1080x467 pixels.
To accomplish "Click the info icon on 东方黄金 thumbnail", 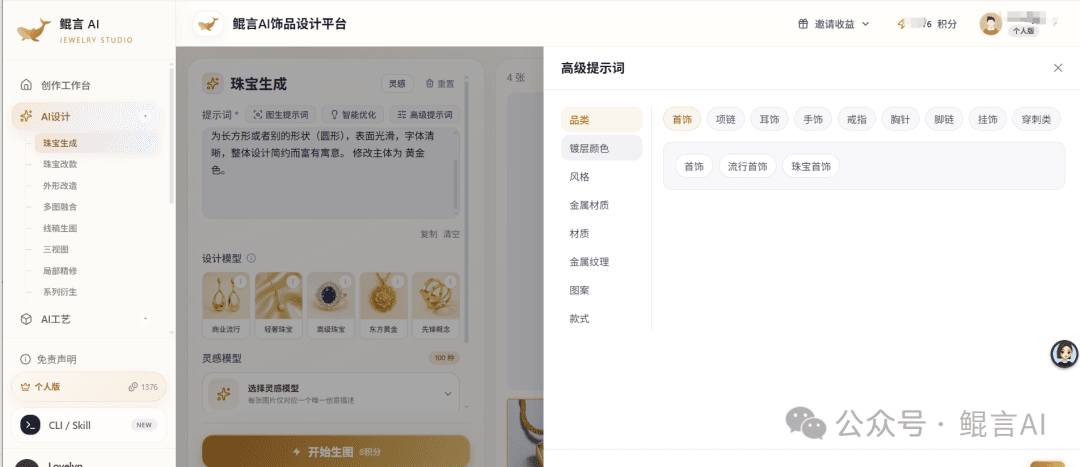I will click(397, 282).
